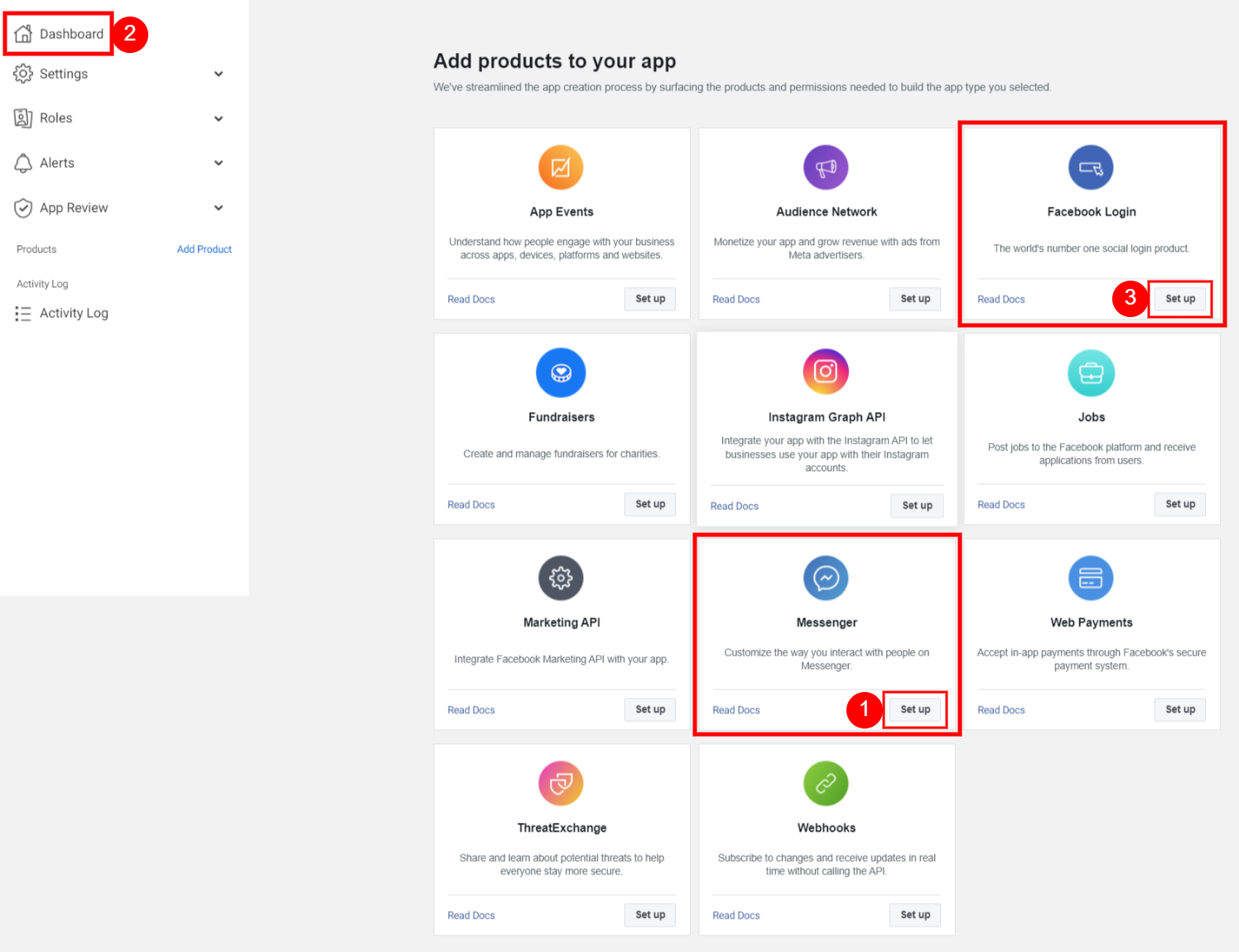Screen dimensions: 1239x952
Task: Click the Marketing API gear icon
Action: pyautogui.click(x=562, y=577)
